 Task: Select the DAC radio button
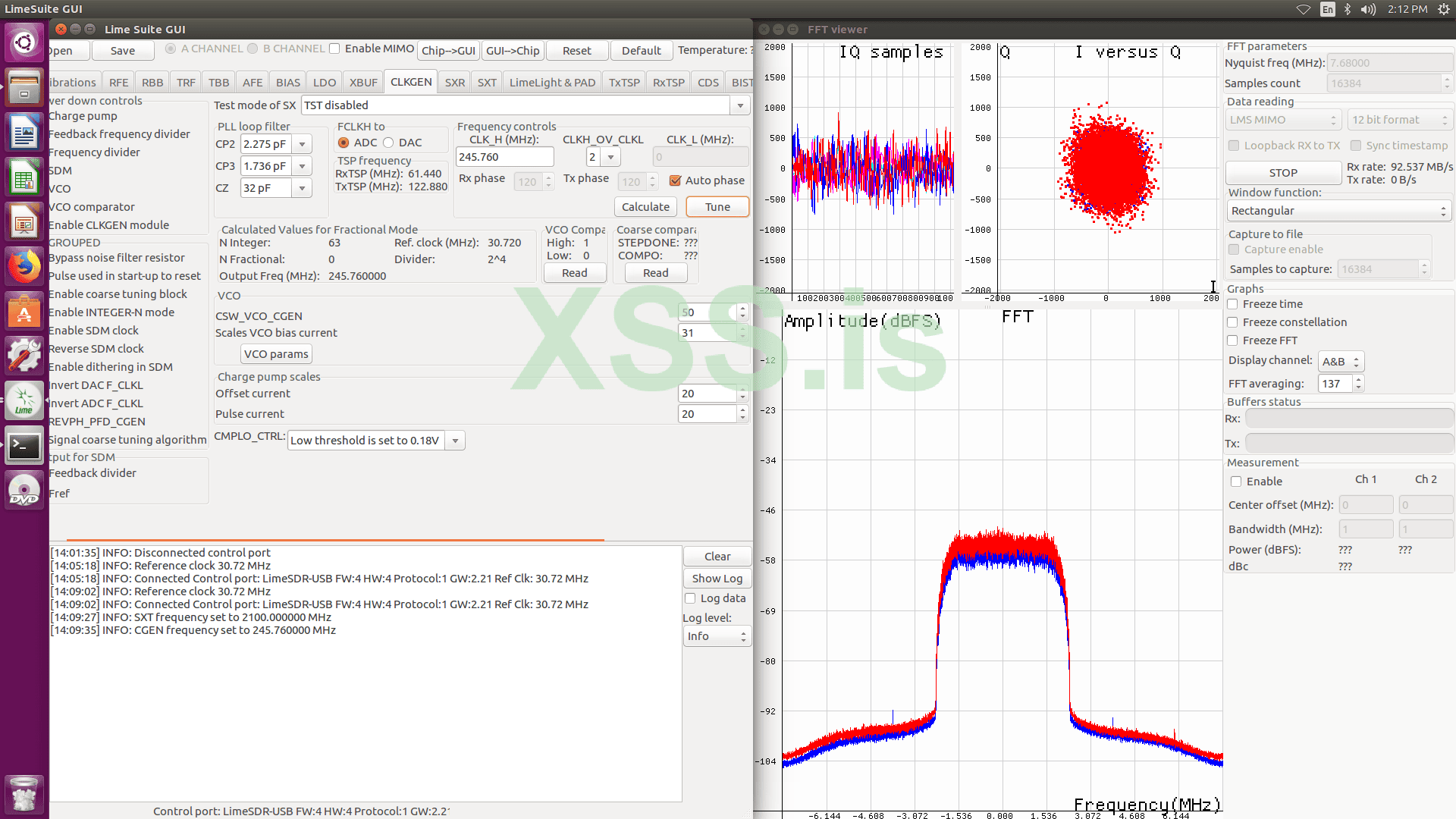click(x=389, y=143)
